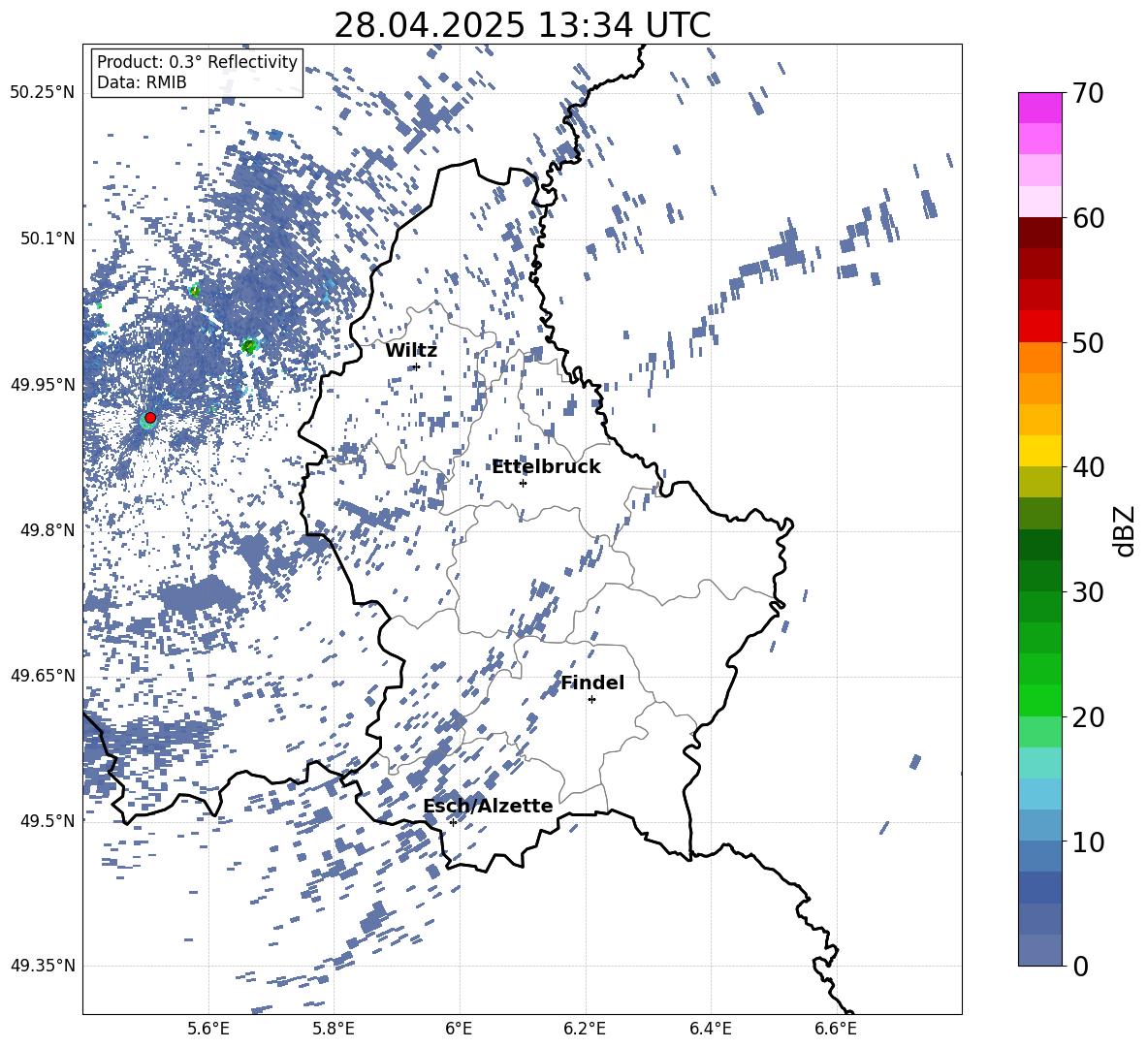
Task: Click the magenta top segment of colorbar
Action: coord(1039,109)
